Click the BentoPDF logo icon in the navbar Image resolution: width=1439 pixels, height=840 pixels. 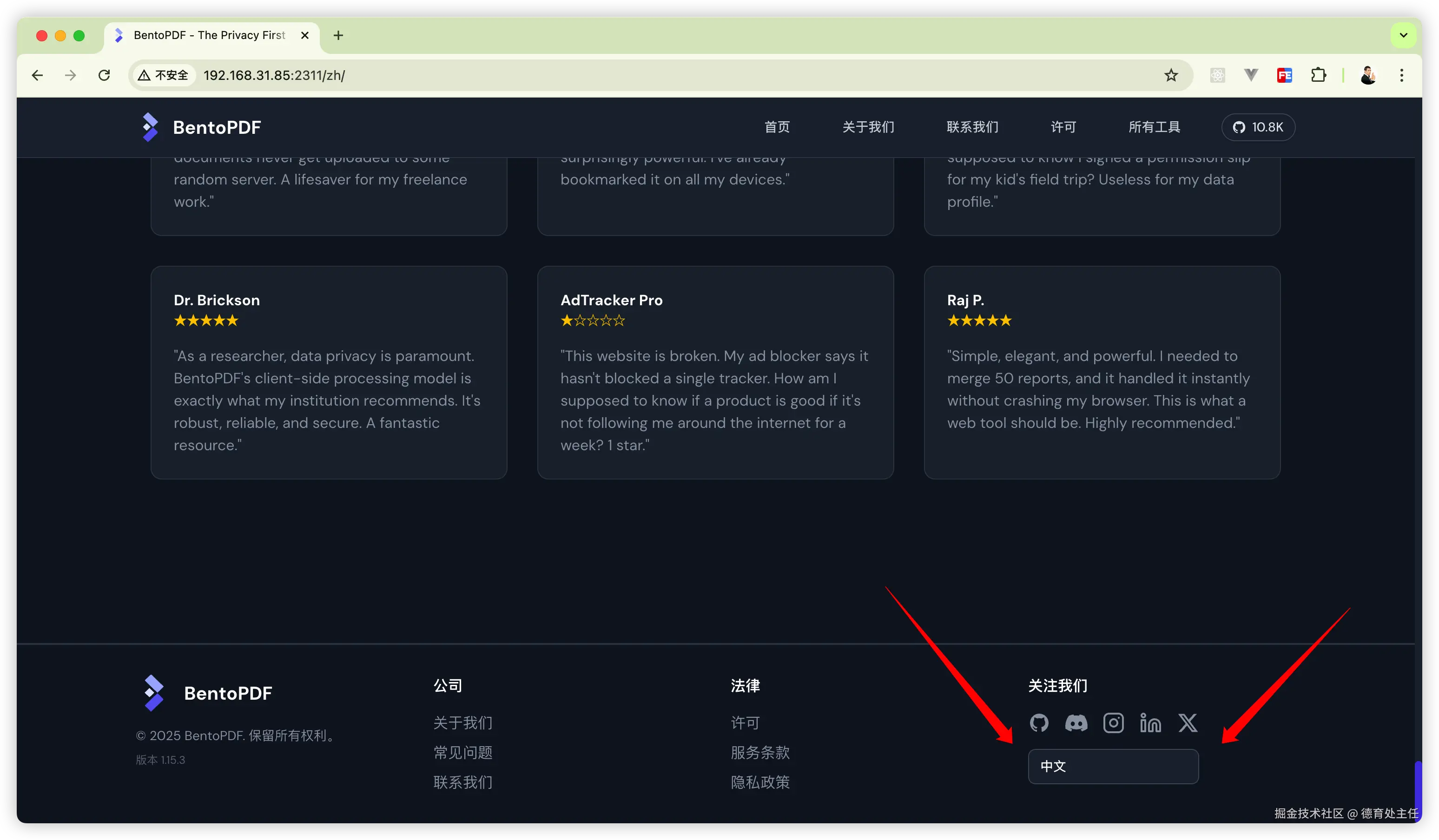tap(150, 127)
